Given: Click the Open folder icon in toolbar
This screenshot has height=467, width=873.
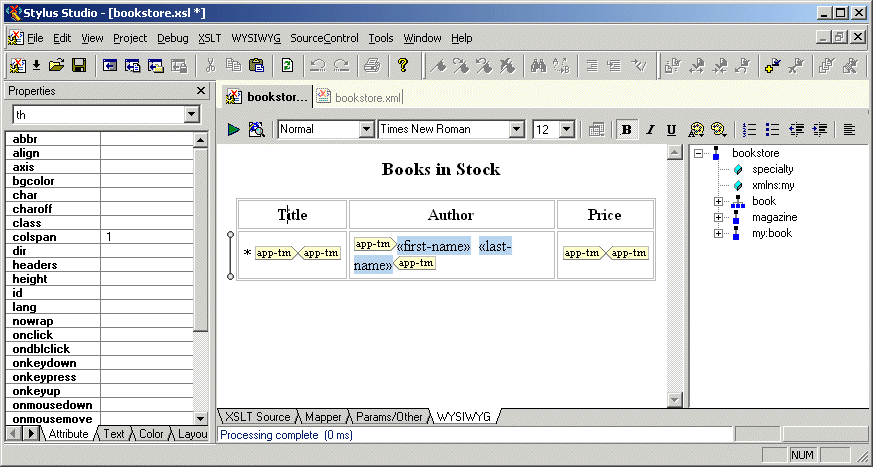Looking at the screenshot, I should (x=57, y=66).
